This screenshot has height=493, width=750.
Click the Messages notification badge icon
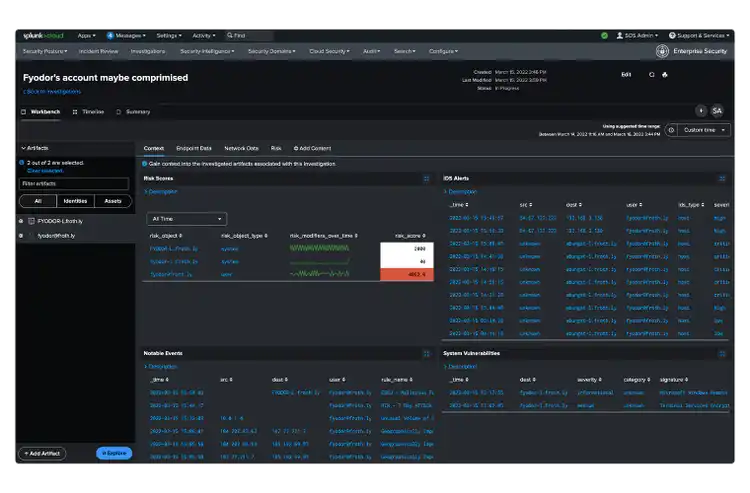pos(110,35)
